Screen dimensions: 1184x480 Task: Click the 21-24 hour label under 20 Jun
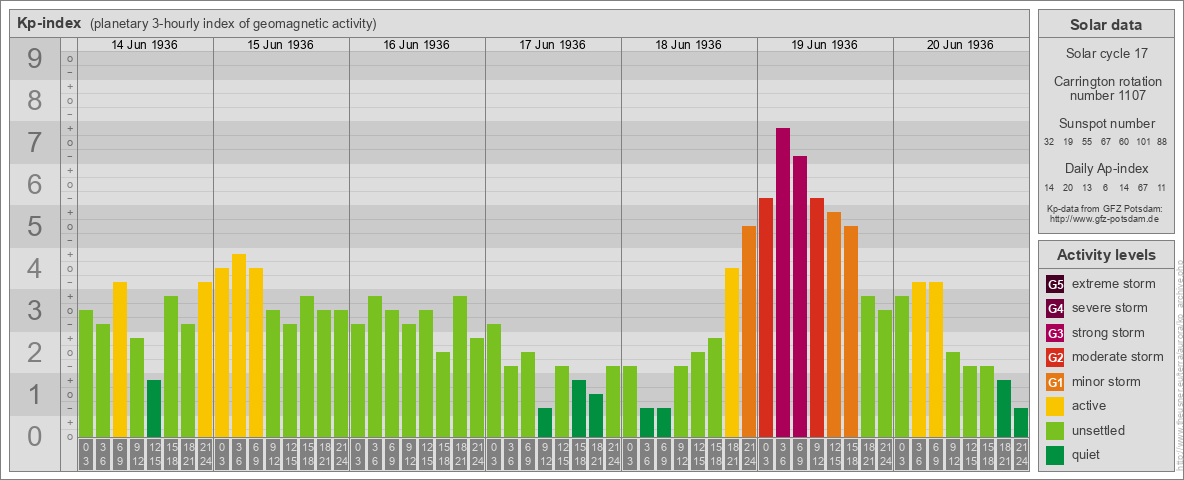[x=1021, y=454]
